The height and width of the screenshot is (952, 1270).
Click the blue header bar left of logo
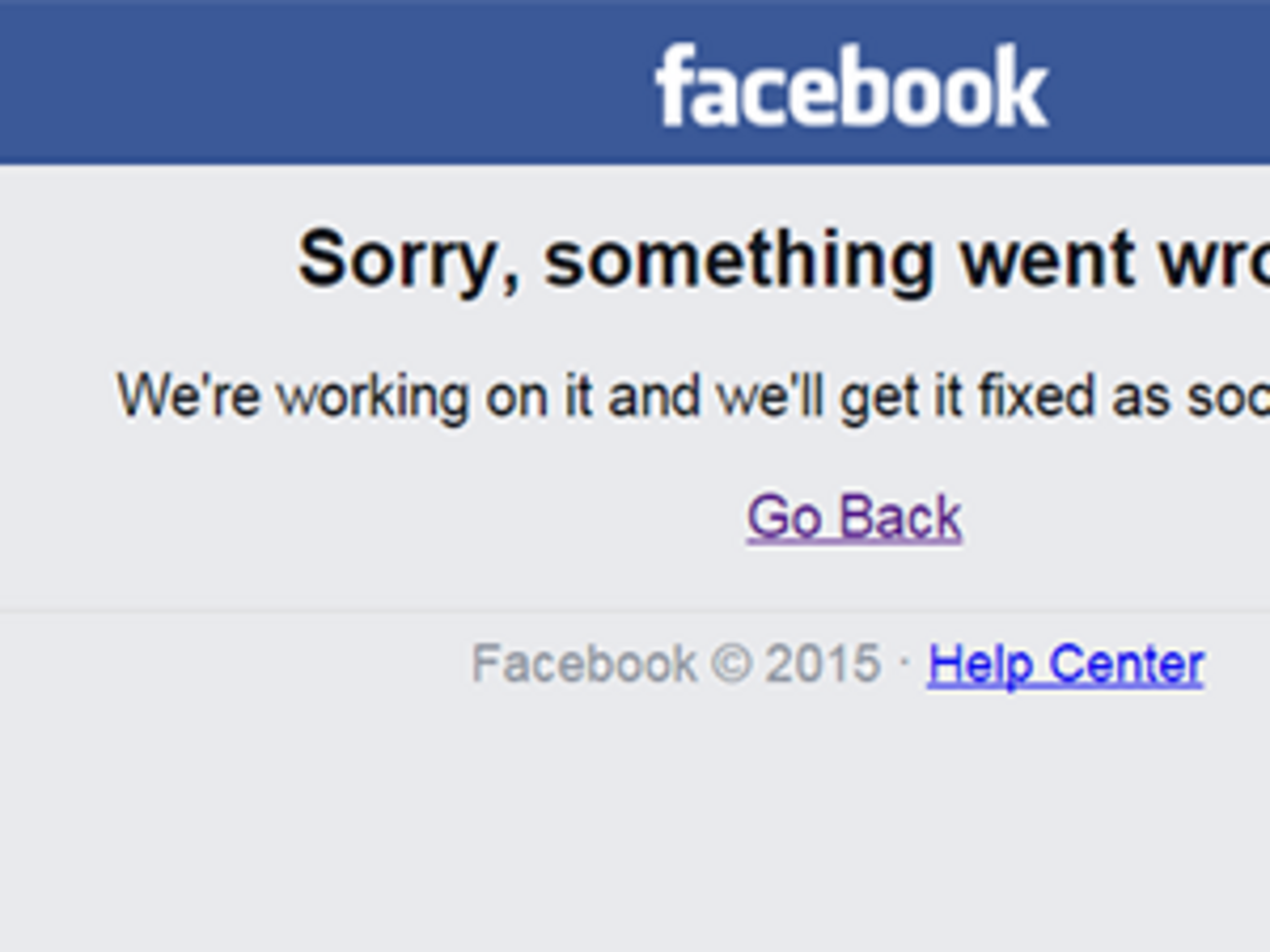click(x=293, y=83)
